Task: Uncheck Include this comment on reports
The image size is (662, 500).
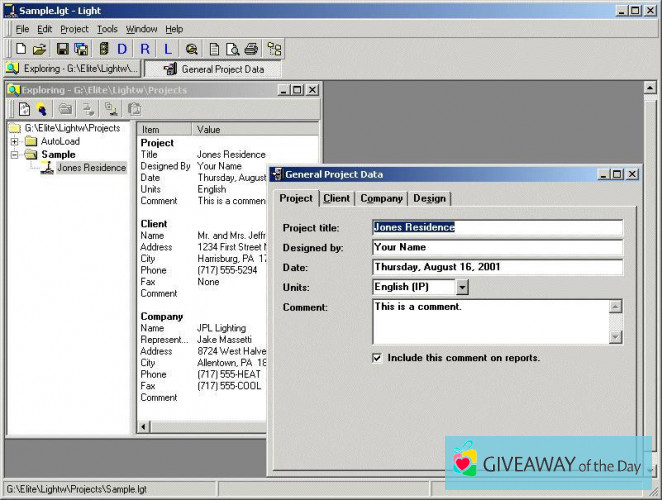Action: pyautogui.click(x=377, y=357)
